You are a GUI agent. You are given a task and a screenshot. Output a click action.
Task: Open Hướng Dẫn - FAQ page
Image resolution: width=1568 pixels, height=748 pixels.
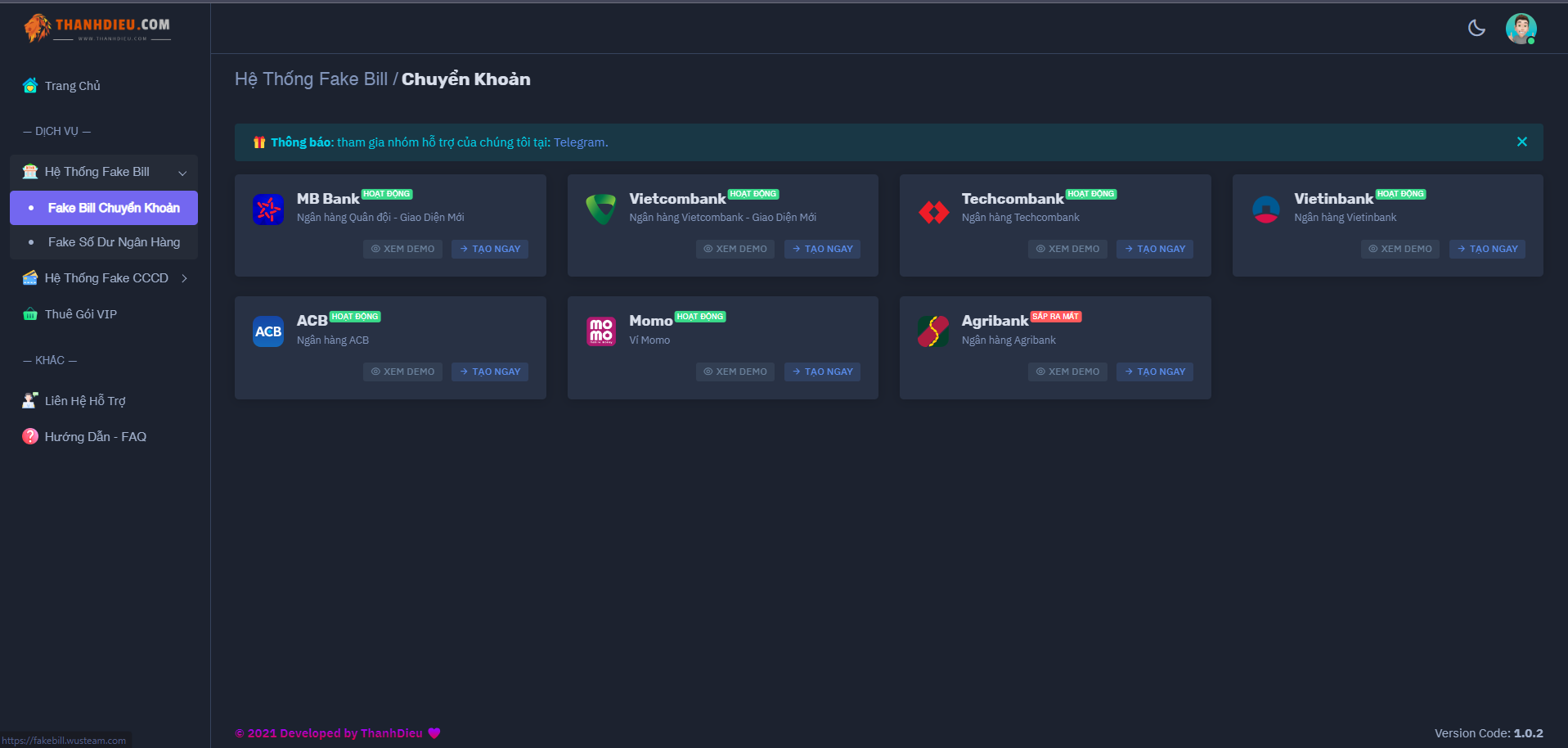(95, 437)
